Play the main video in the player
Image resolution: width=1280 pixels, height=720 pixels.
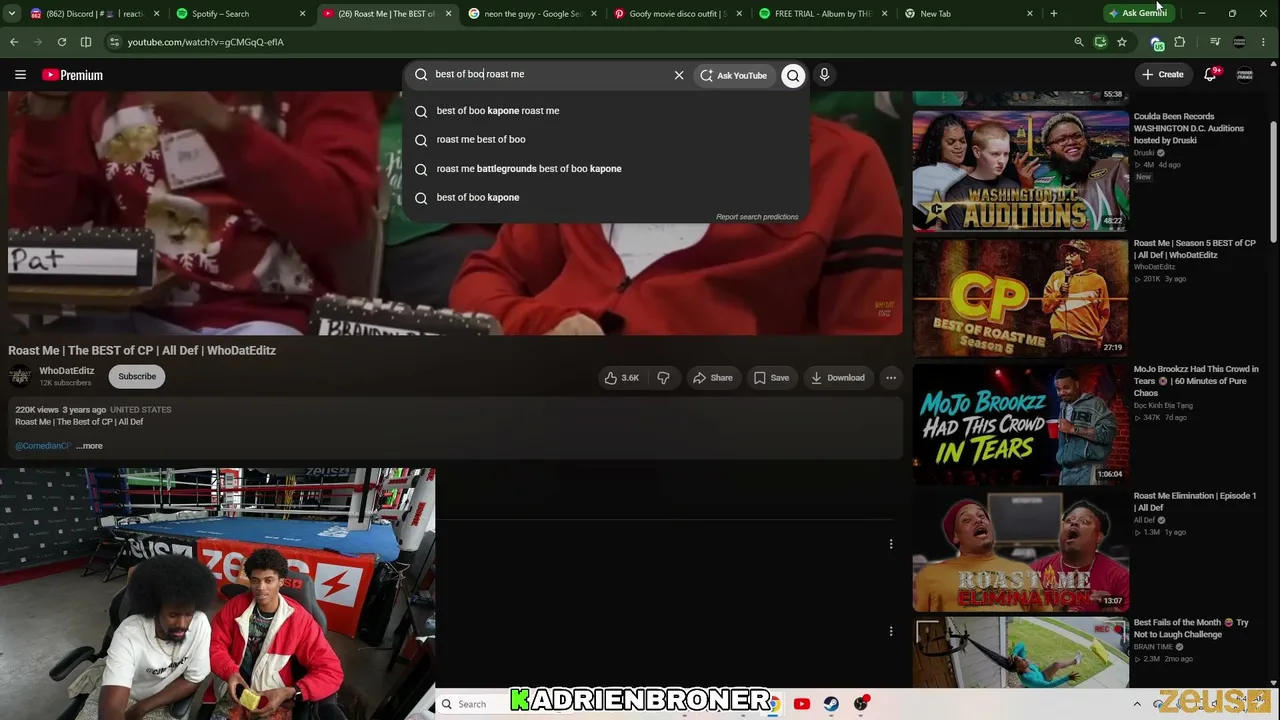tap(455, 212)
